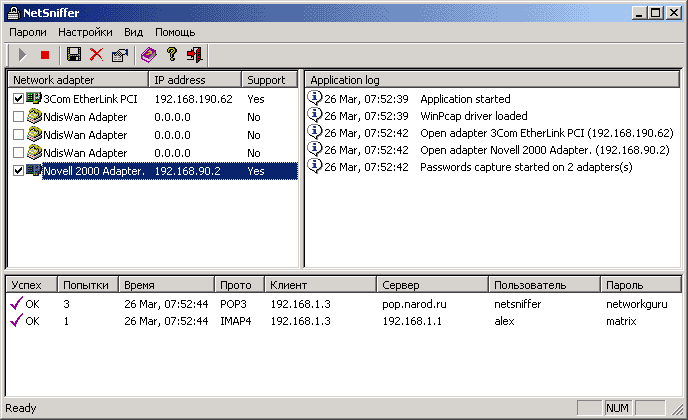The height and width of the screenshot is (420, 688).
Task: Minimize the NetSniffer window
Action: (x=639, y=13)
